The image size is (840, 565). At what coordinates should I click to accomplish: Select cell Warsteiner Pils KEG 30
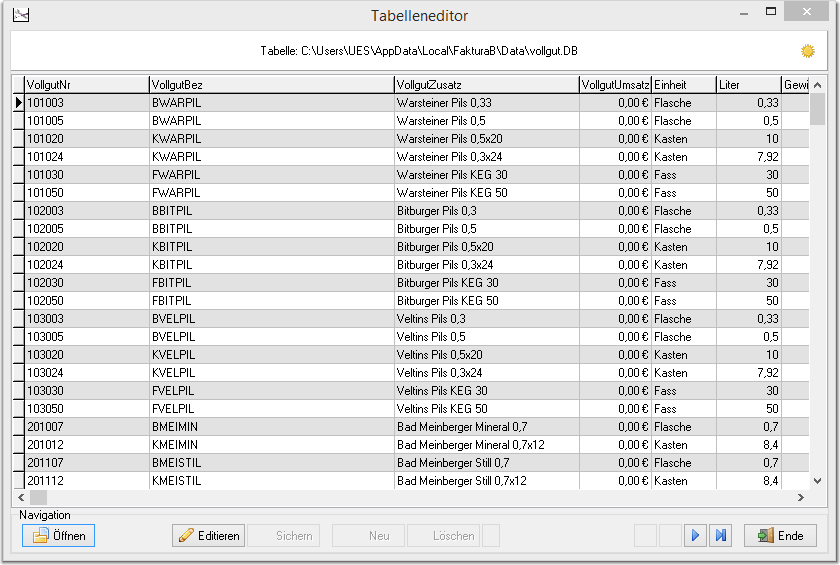click(x=487, y=175)
